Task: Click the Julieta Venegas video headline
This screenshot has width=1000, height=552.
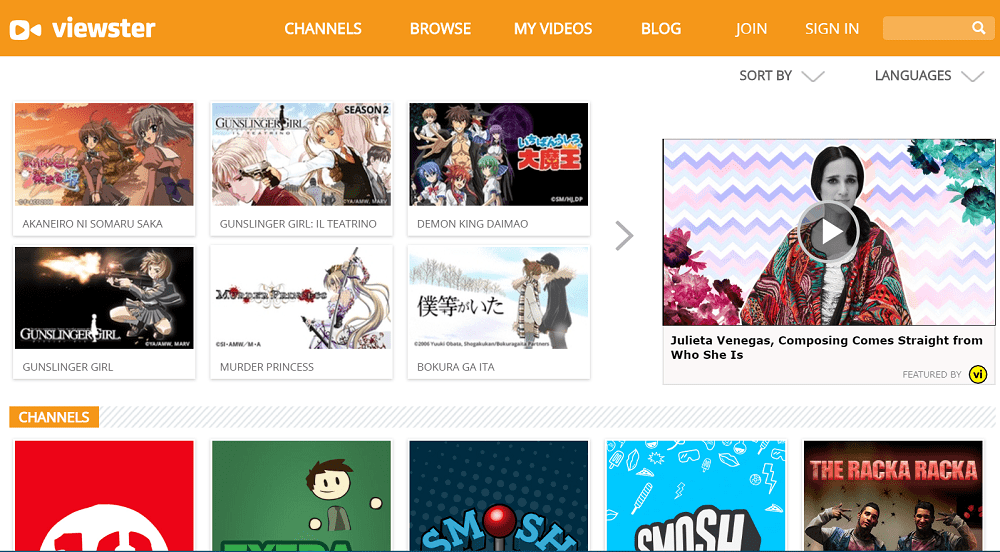Action: [826, 347]
